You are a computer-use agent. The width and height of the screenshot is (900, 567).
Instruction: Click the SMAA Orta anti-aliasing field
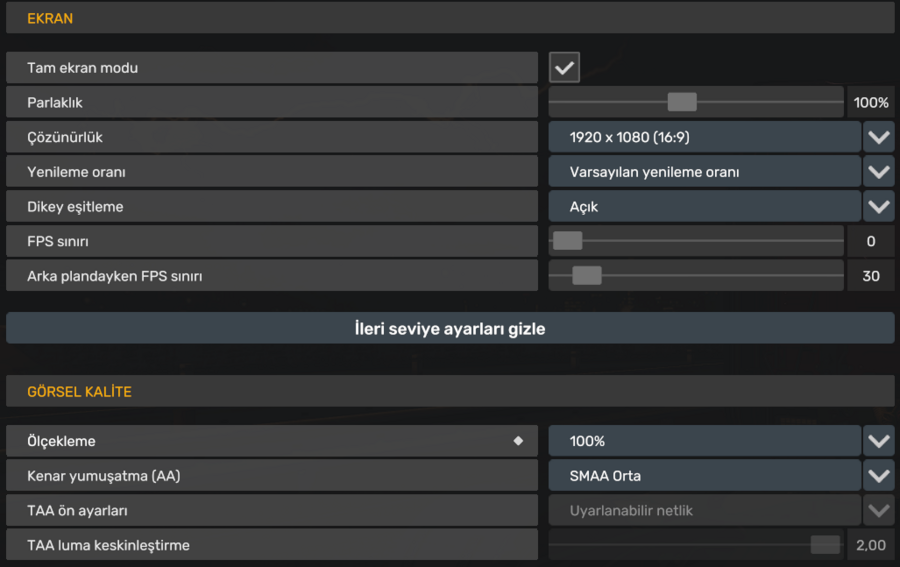click(x=704, y=476)
